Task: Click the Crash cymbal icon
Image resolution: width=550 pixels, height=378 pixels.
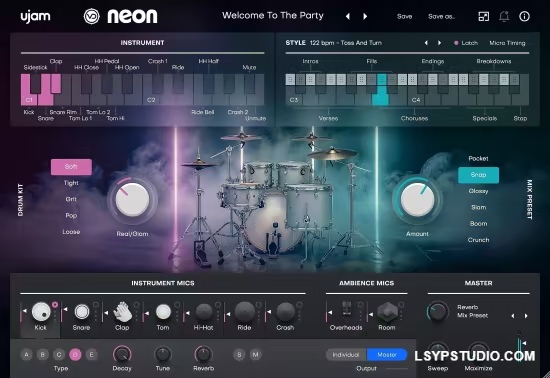Action: pos(285,312)
